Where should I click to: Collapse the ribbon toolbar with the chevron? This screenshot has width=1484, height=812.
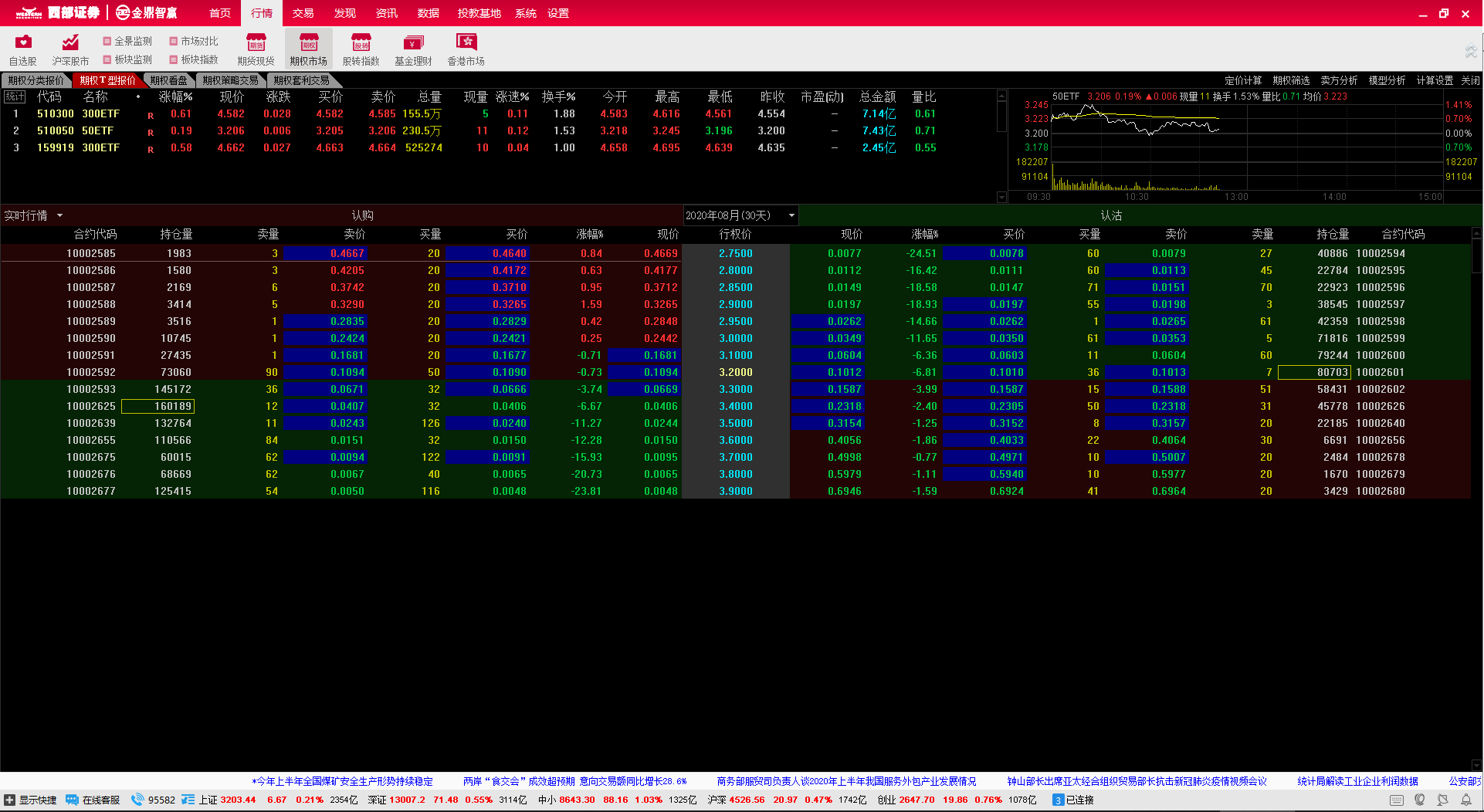(1470, 52)
